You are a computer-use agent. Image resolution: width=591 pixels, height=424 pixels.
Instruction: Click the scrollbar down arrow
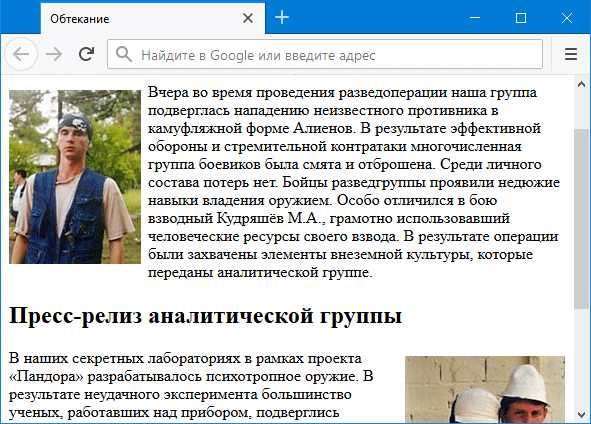(x=581, y=415)
